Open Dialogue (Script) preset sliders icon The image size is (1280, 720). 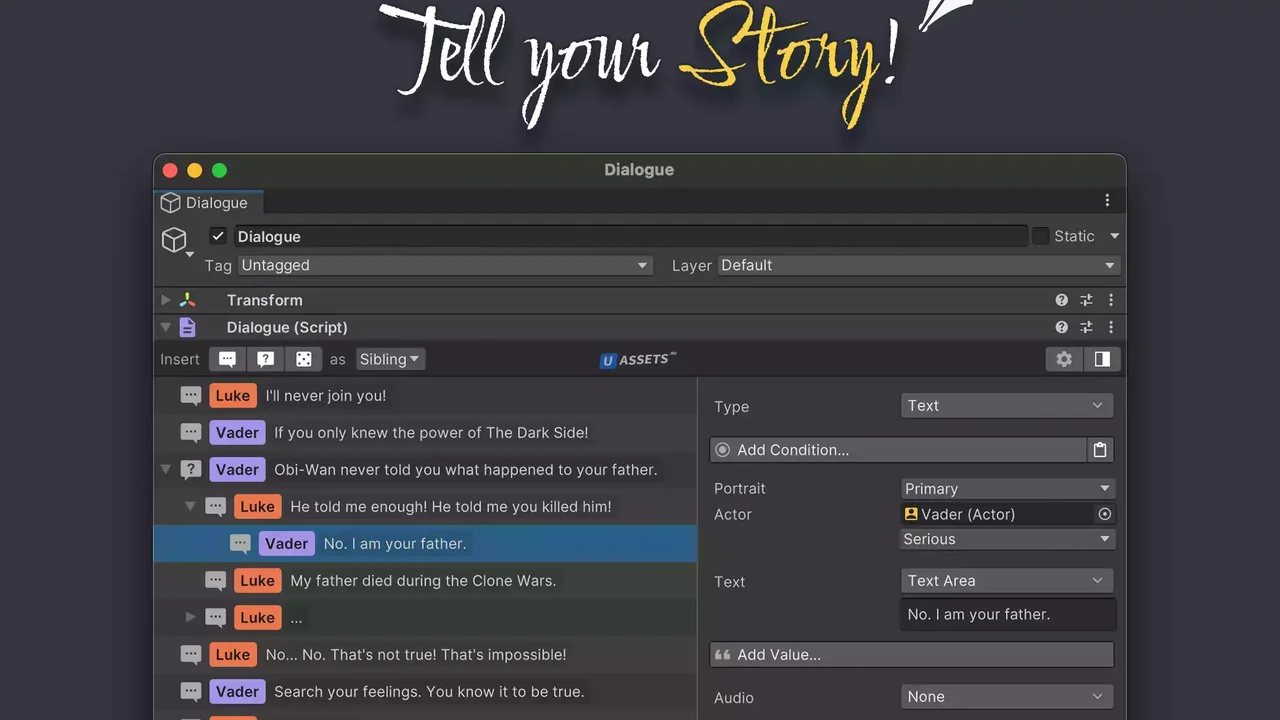pyautogui.click(x=1086, y=327)
